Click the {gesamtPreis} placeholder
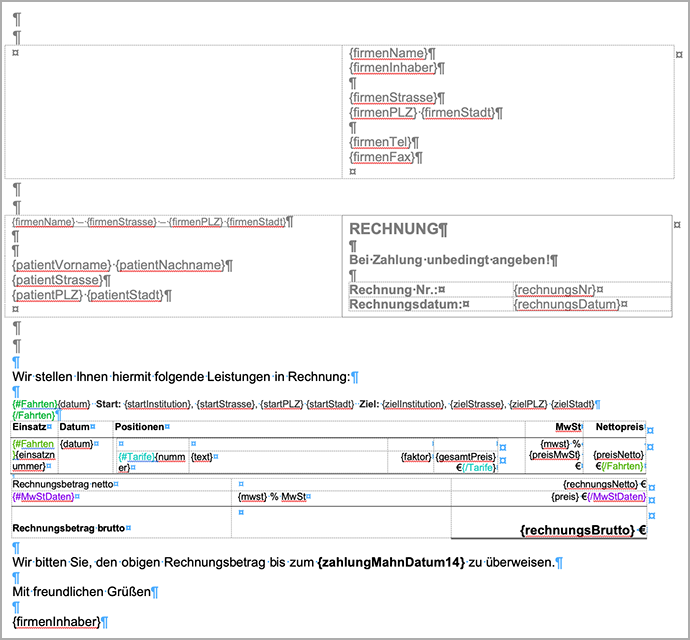This screenshot has height=640, width=690. (466, 457)
